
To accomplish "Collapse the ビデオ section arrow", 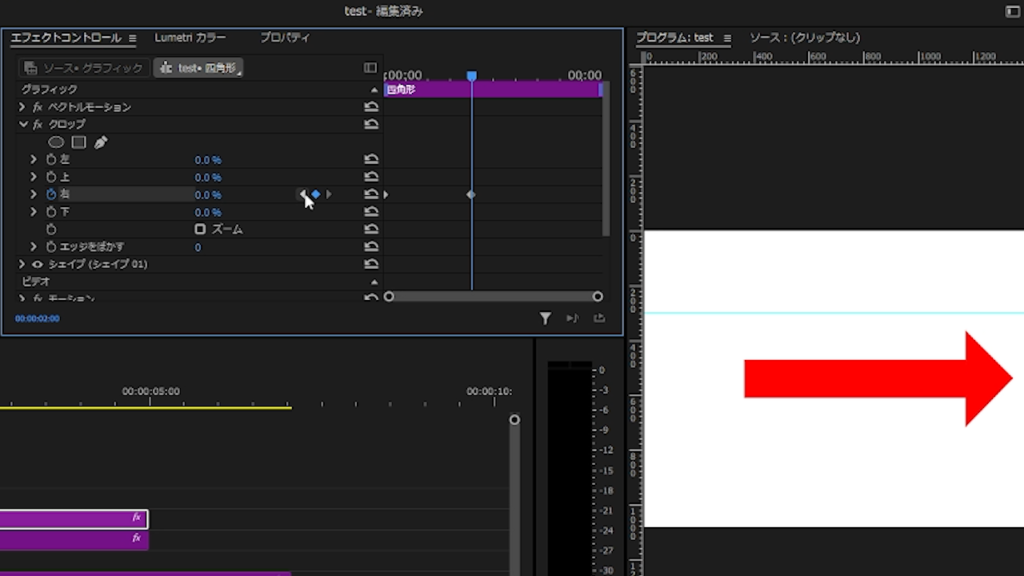I will 374,282.
